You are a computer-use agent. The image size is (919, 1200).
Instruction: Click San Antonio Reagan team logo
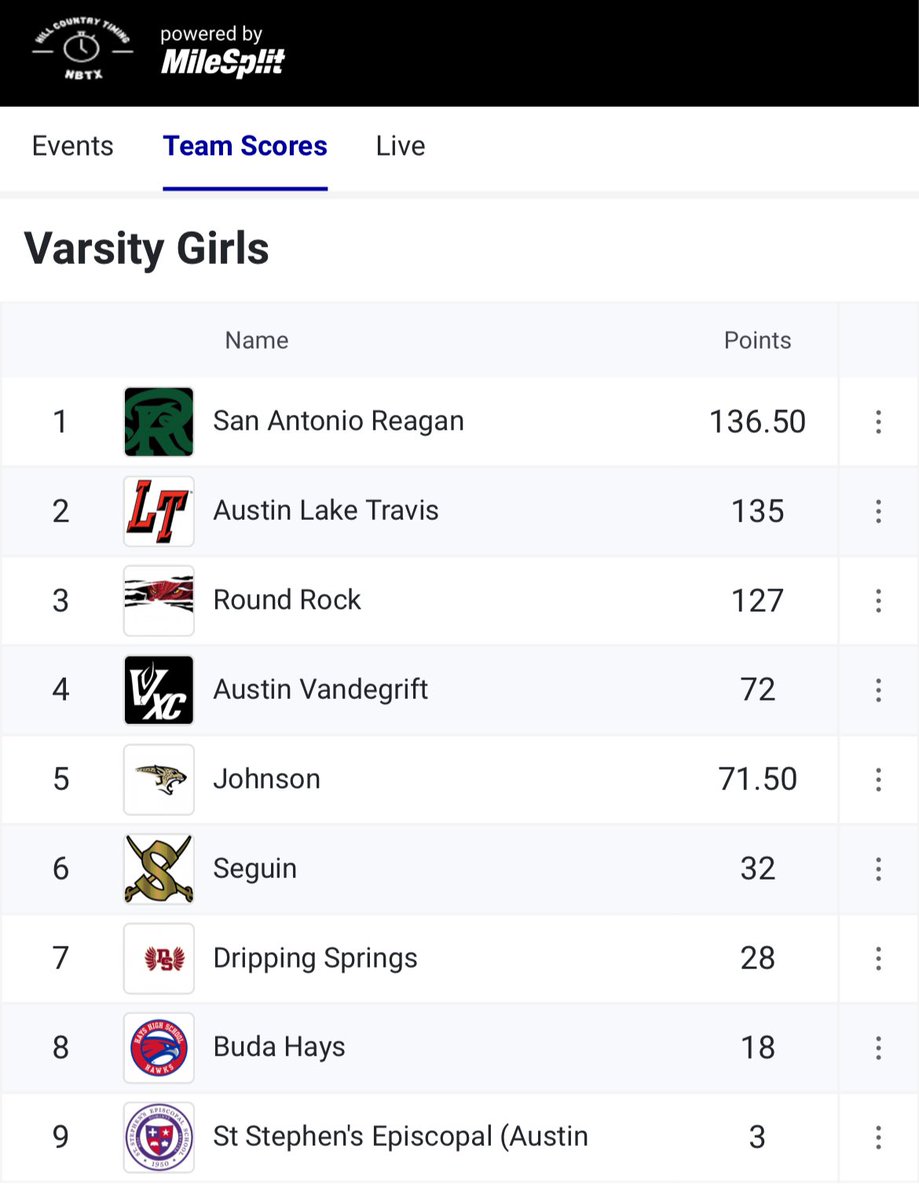pyautogui.click(x=159, y=422)
